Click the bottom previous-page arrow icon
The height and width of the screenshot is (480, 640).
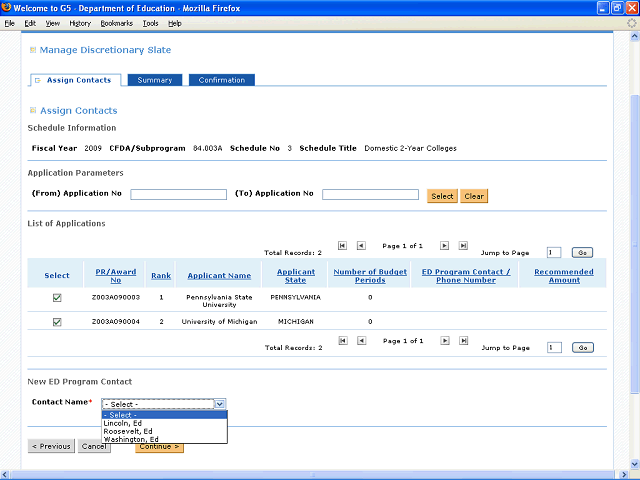coord(361,340)
